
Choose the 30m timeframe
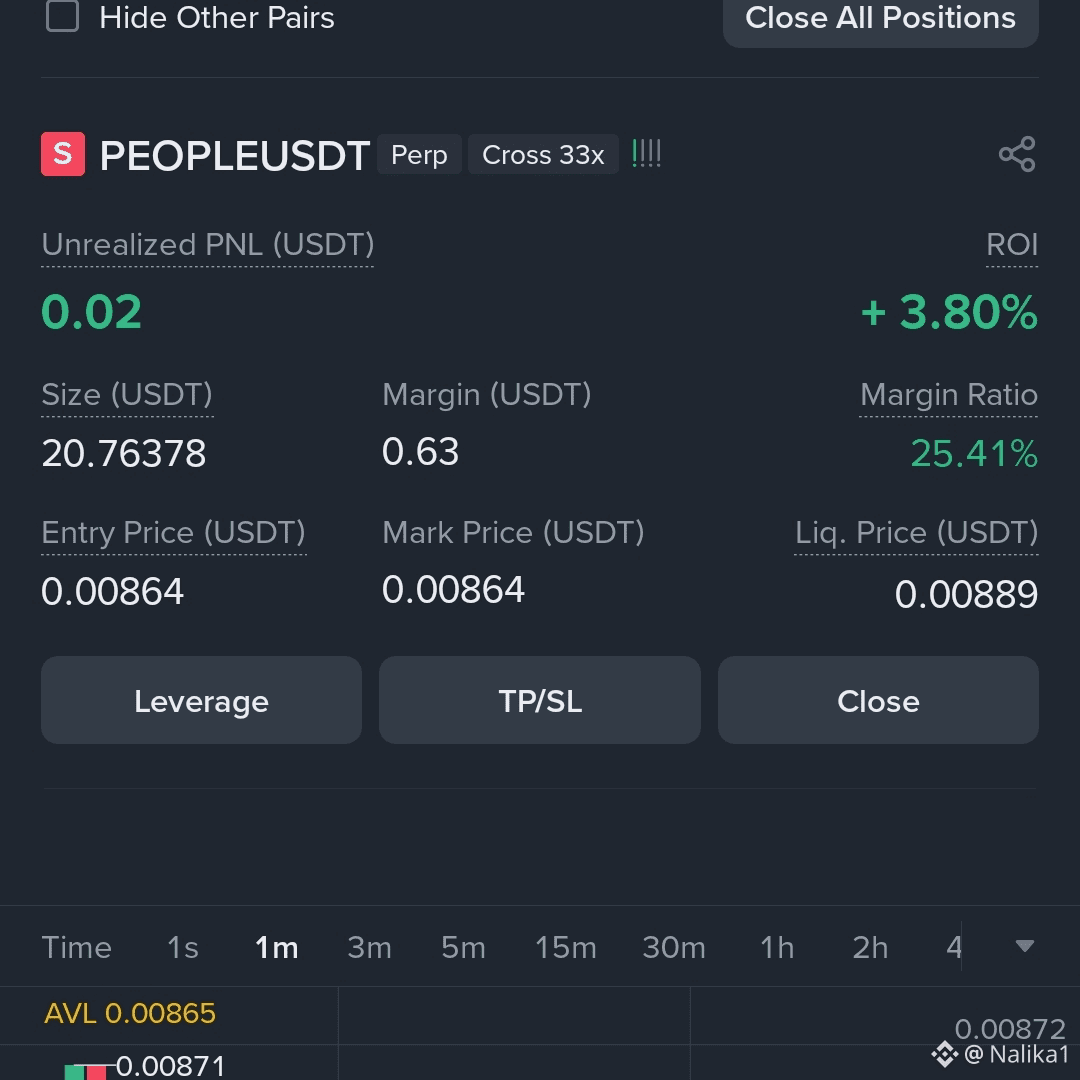click(x=674, y=948)
